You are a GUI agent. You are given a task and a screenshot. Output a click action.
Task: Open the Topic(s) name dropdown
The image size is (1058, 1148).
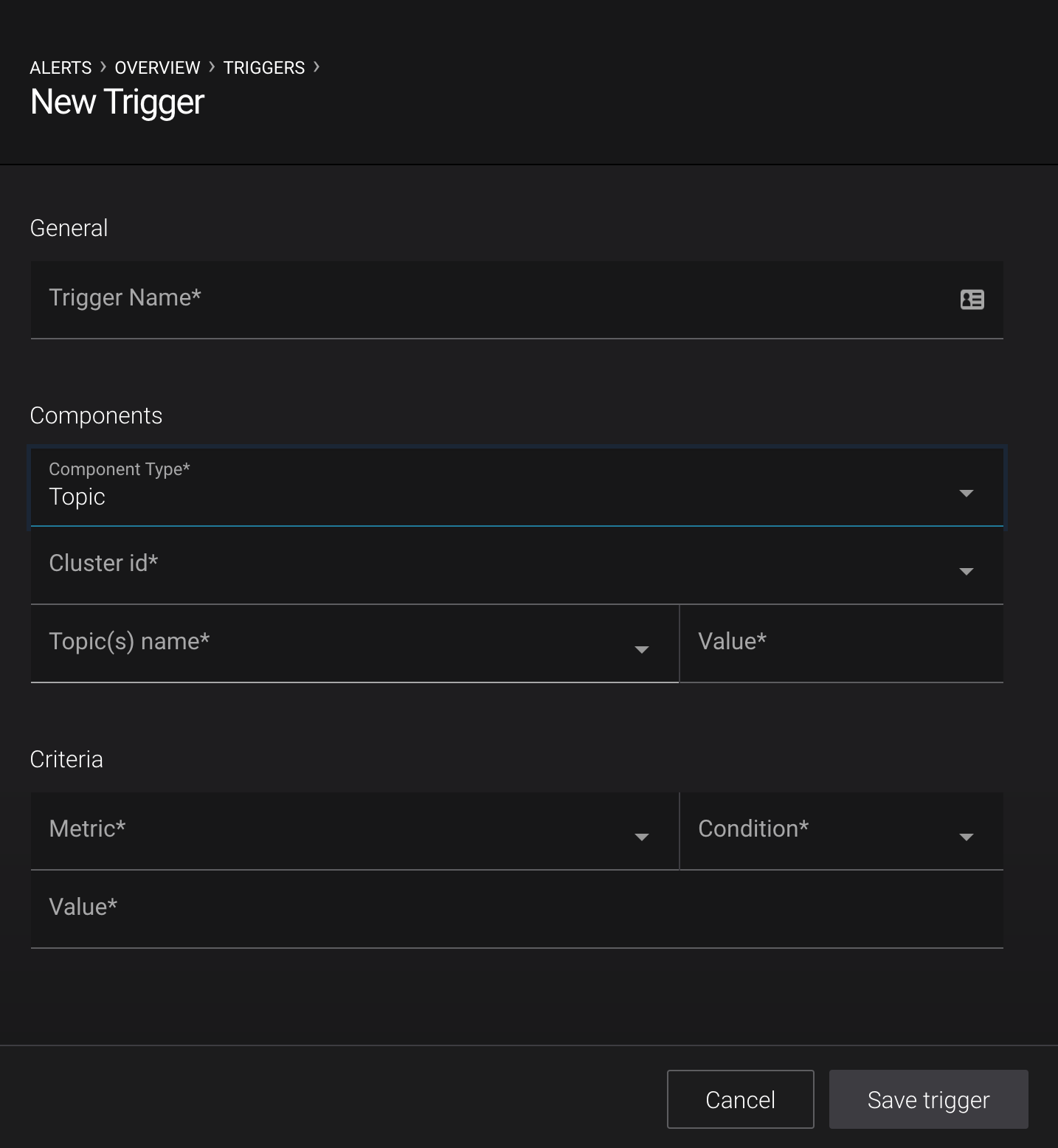354,644
